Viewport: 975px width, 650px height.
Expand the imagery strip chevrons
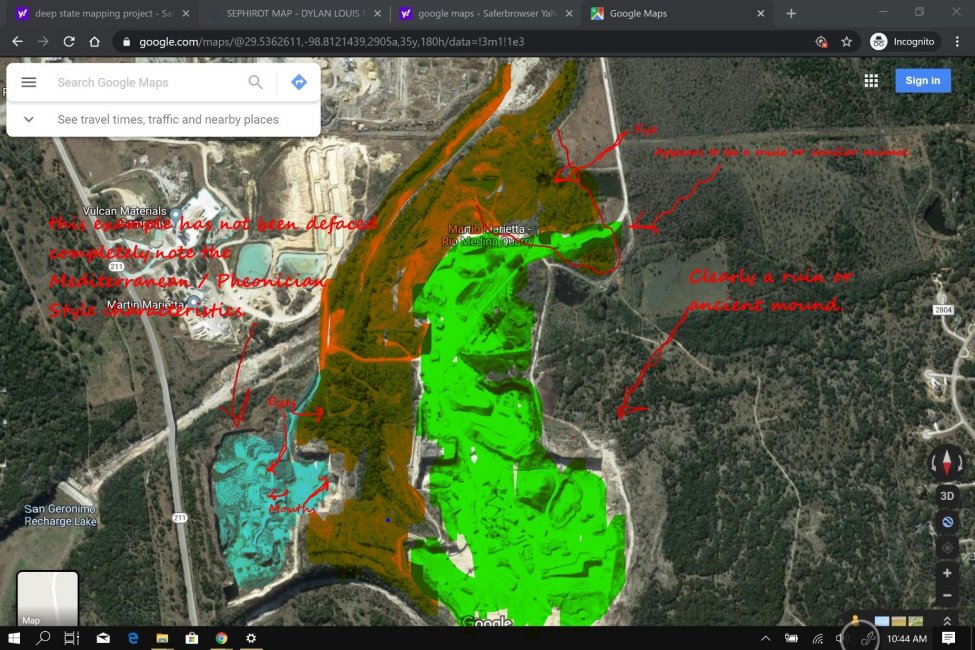pyautogui.click(x=947, y=620)
